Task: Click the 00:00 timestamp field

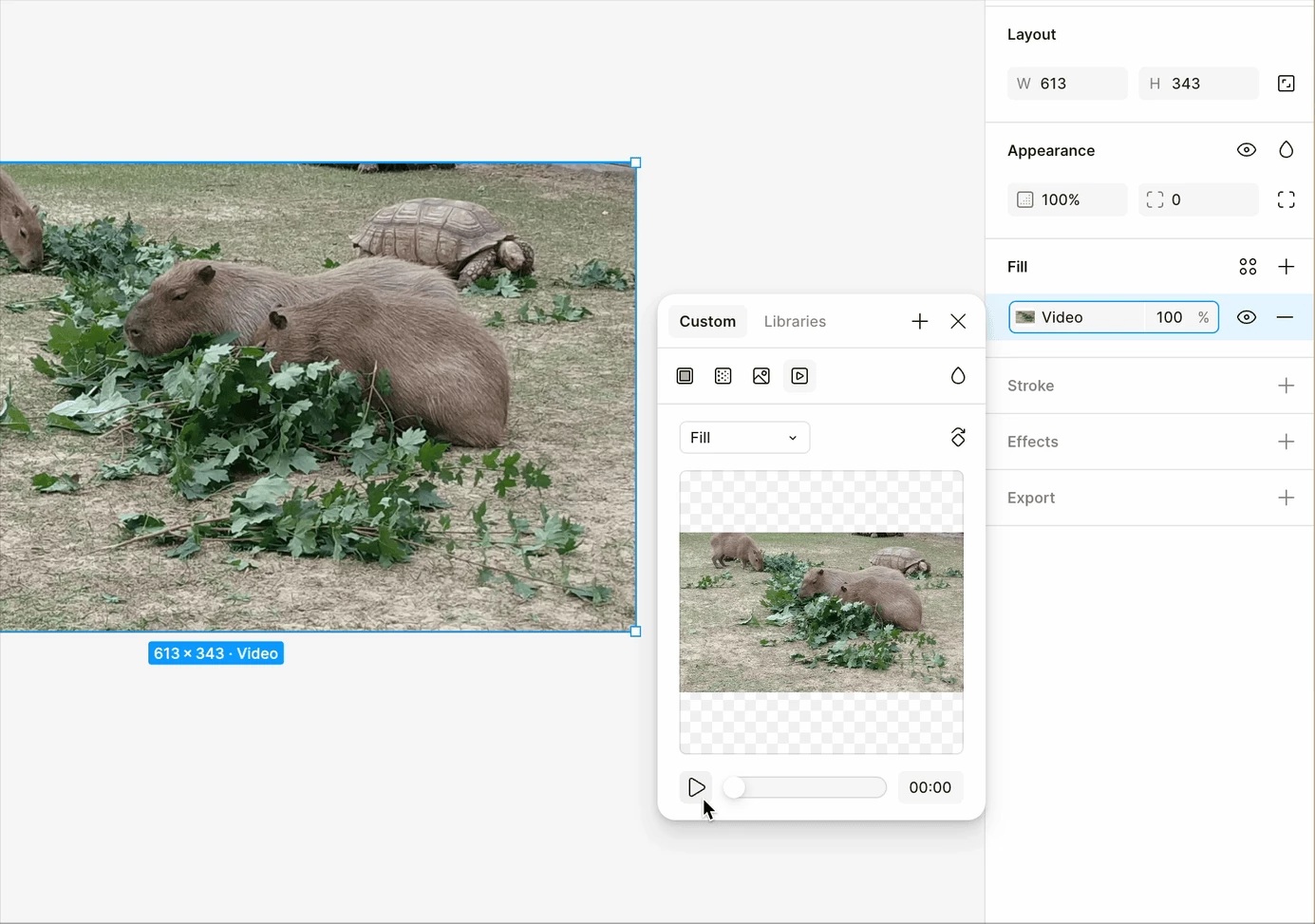Action: coord(930,787)
